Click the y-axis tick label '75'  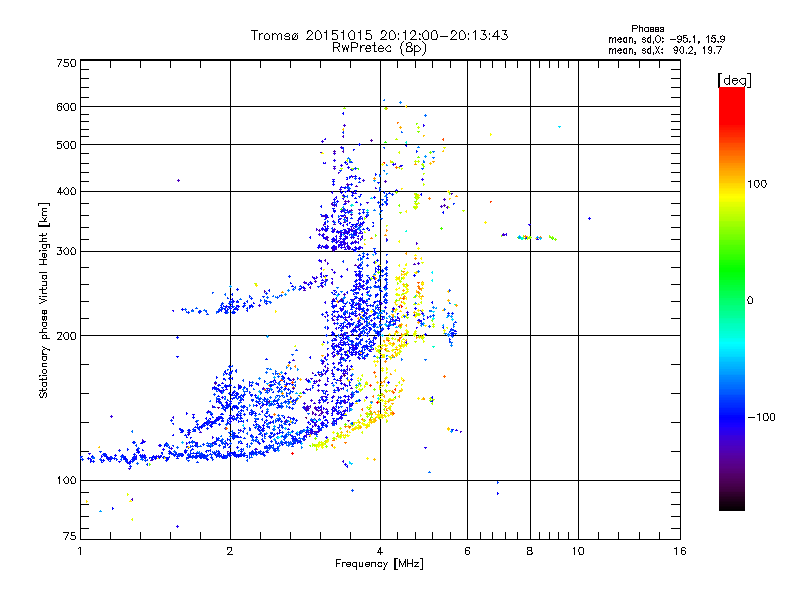70,536
